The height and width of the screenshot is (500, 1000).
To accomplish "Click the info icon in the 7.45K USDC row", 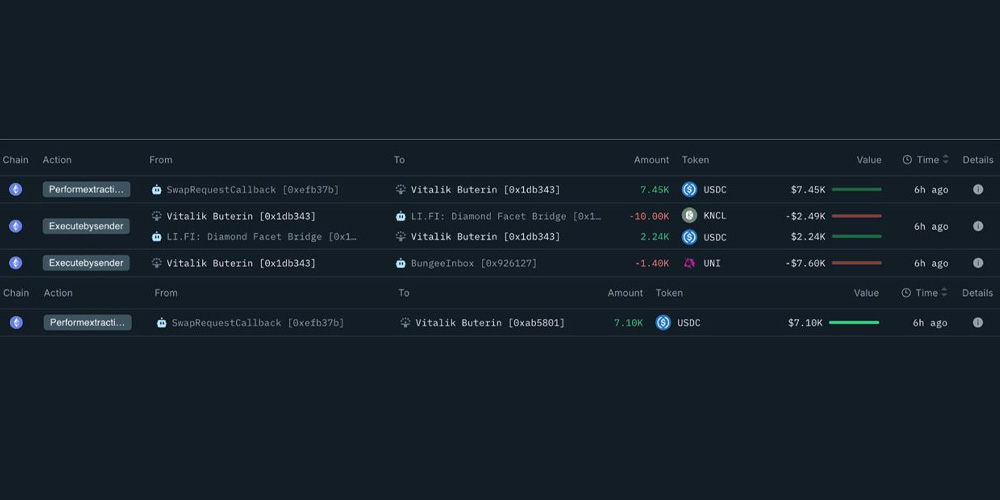I will [x=977, y=190].
